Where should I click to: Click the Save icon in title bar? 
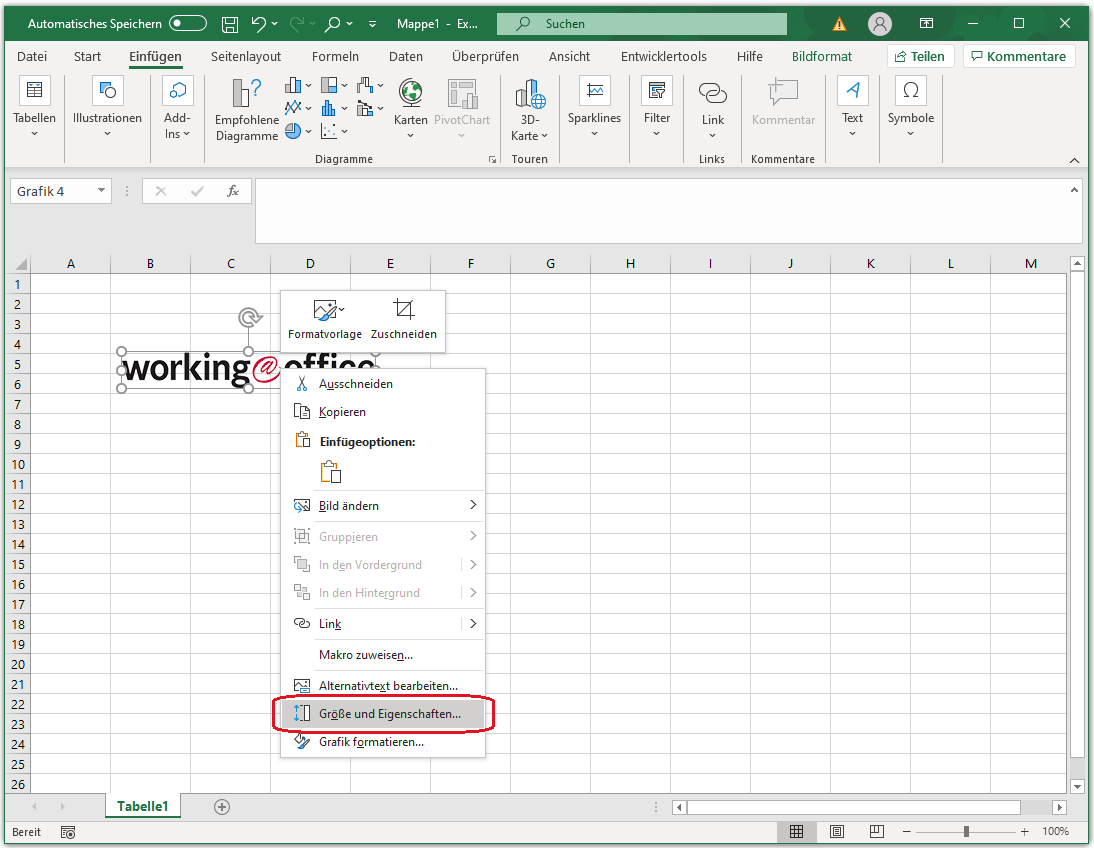pyautogui.click(x=230, y=23)
